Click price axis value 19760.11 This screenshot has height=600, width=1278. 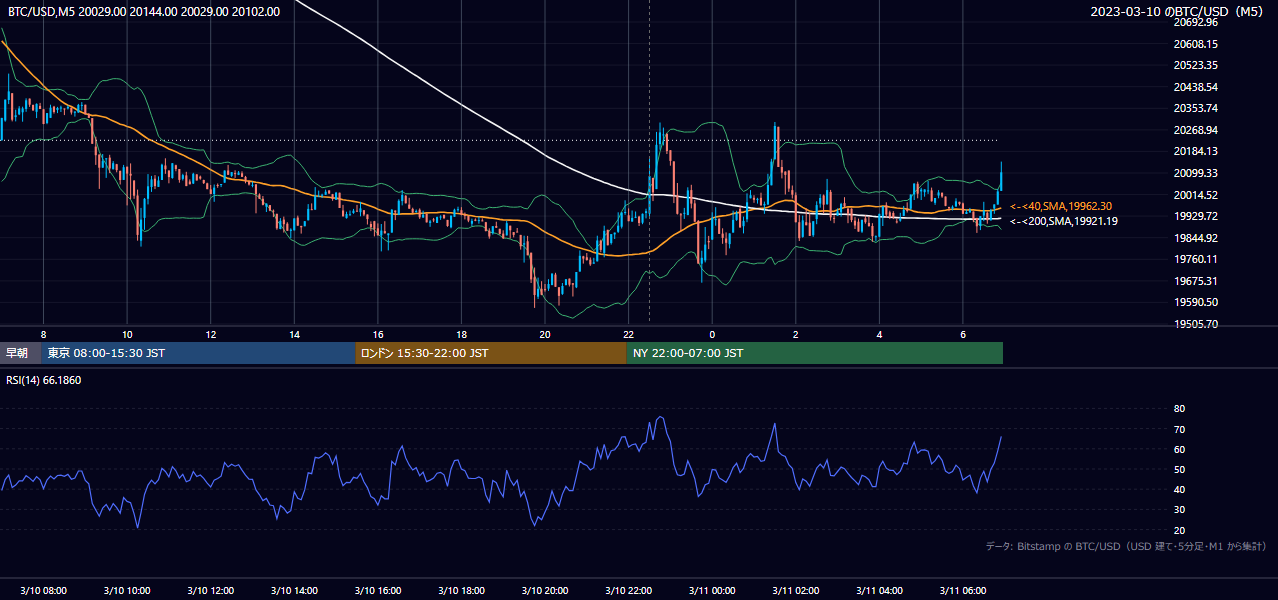(x=1196, y=259)
